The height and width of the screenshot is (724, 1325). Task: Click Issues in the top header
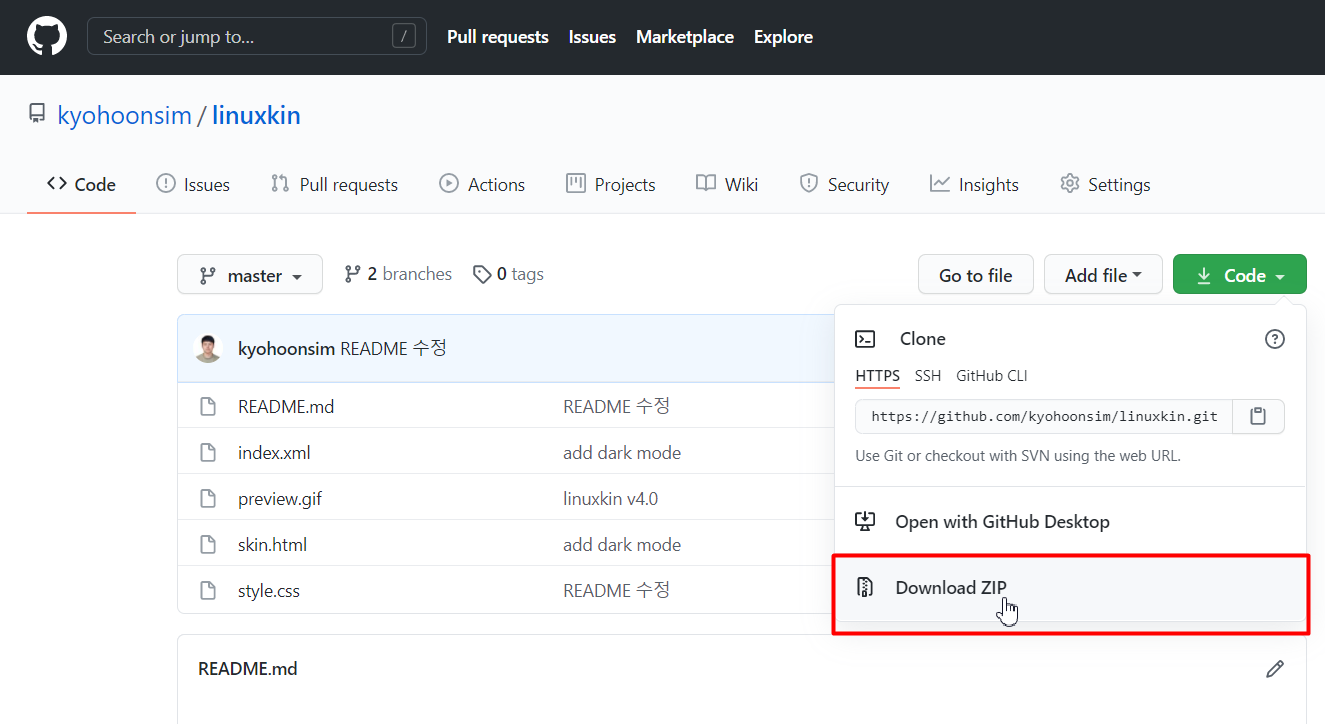tap(592, 37)
